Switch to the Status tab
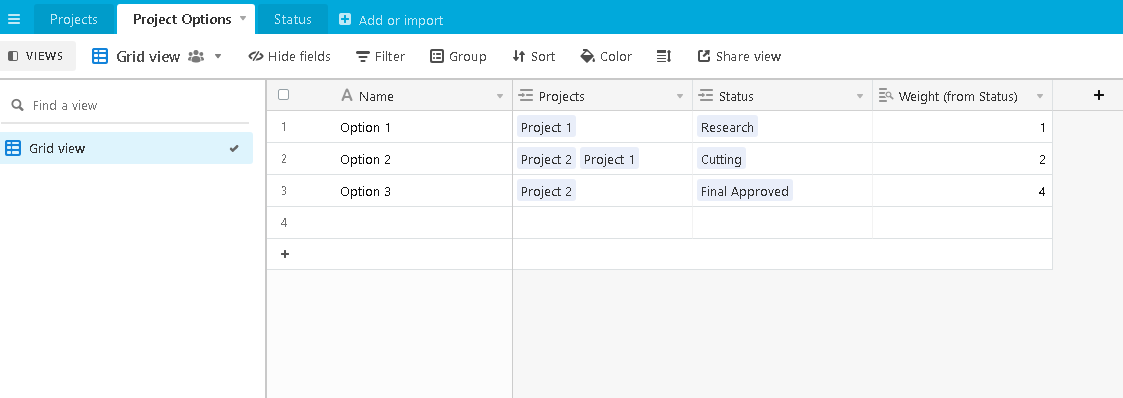1123x398 pixels. pyautogui.click(x=292, y=19)
